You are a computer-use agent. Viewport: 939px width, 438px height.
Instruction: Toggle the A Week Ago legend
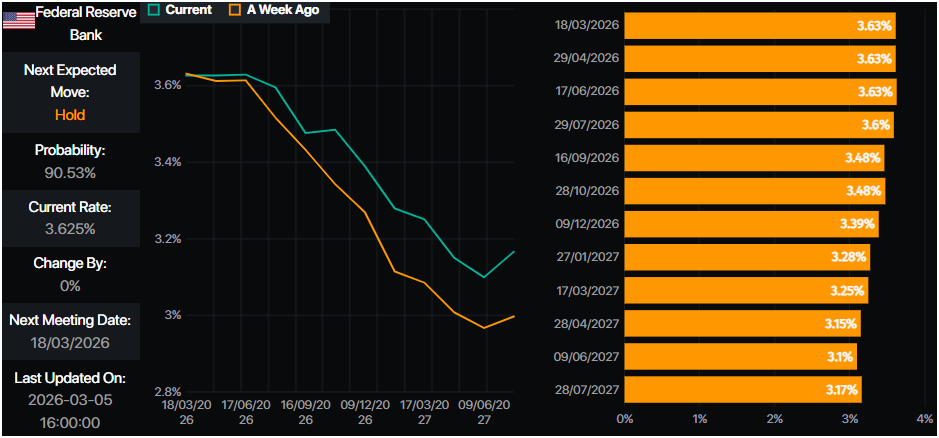click(270, 10)
